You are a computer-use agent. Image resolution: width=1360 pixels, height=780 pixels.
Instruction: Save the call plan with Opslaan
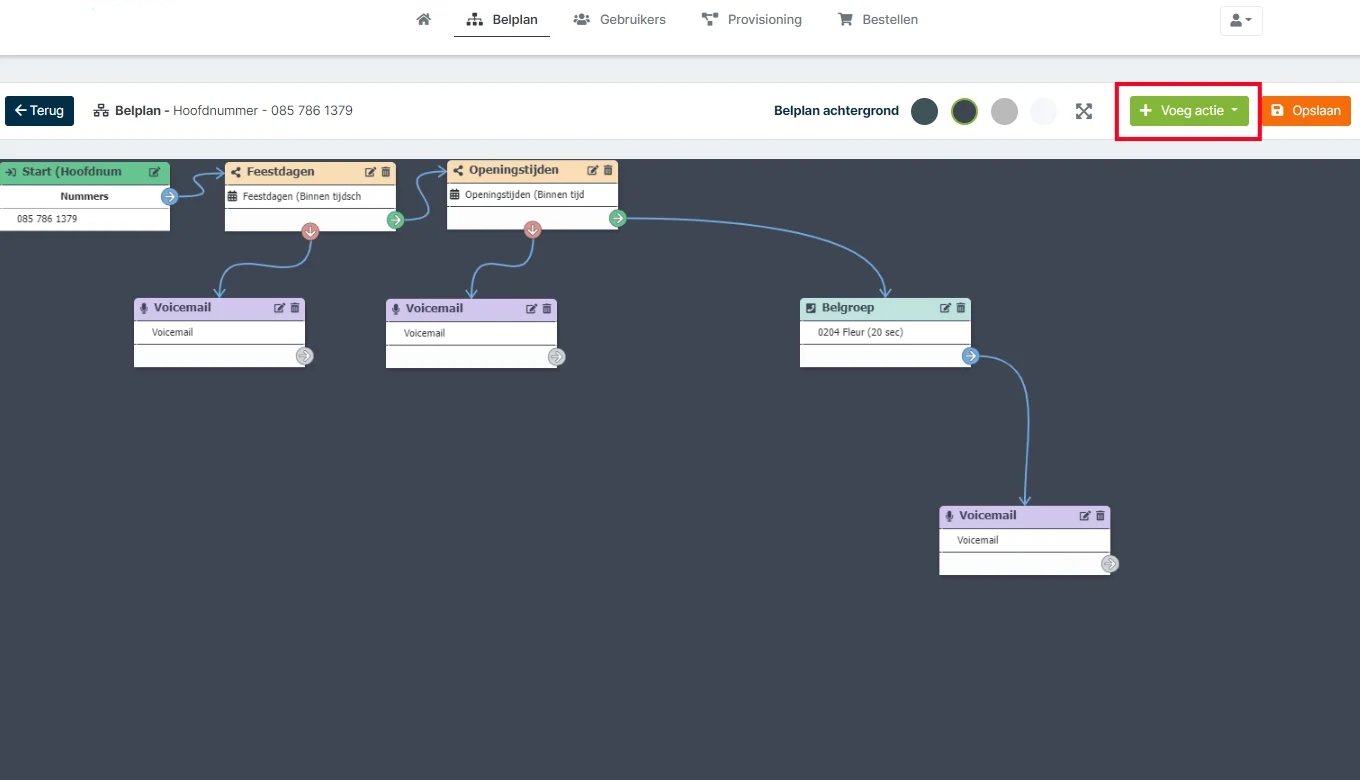(x=1306, y=111)
